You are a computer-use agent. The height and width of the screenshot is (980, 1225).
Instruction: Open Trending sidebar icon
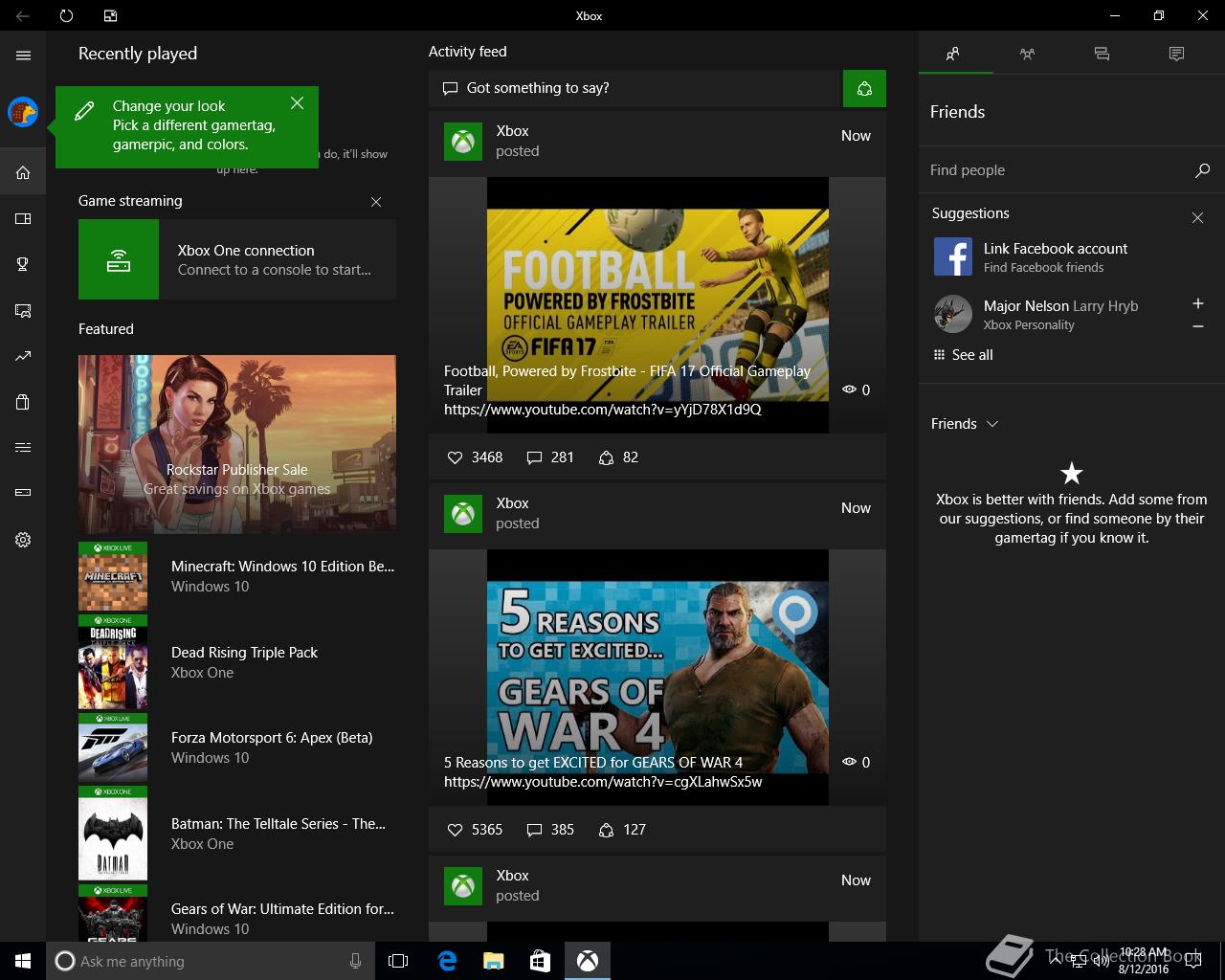tap(23, 356)
